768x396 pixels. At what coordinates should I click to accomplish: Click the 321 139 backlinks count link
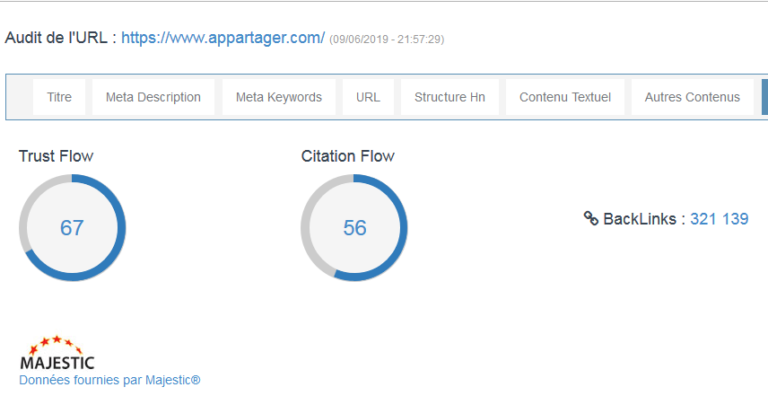(719, 219)
